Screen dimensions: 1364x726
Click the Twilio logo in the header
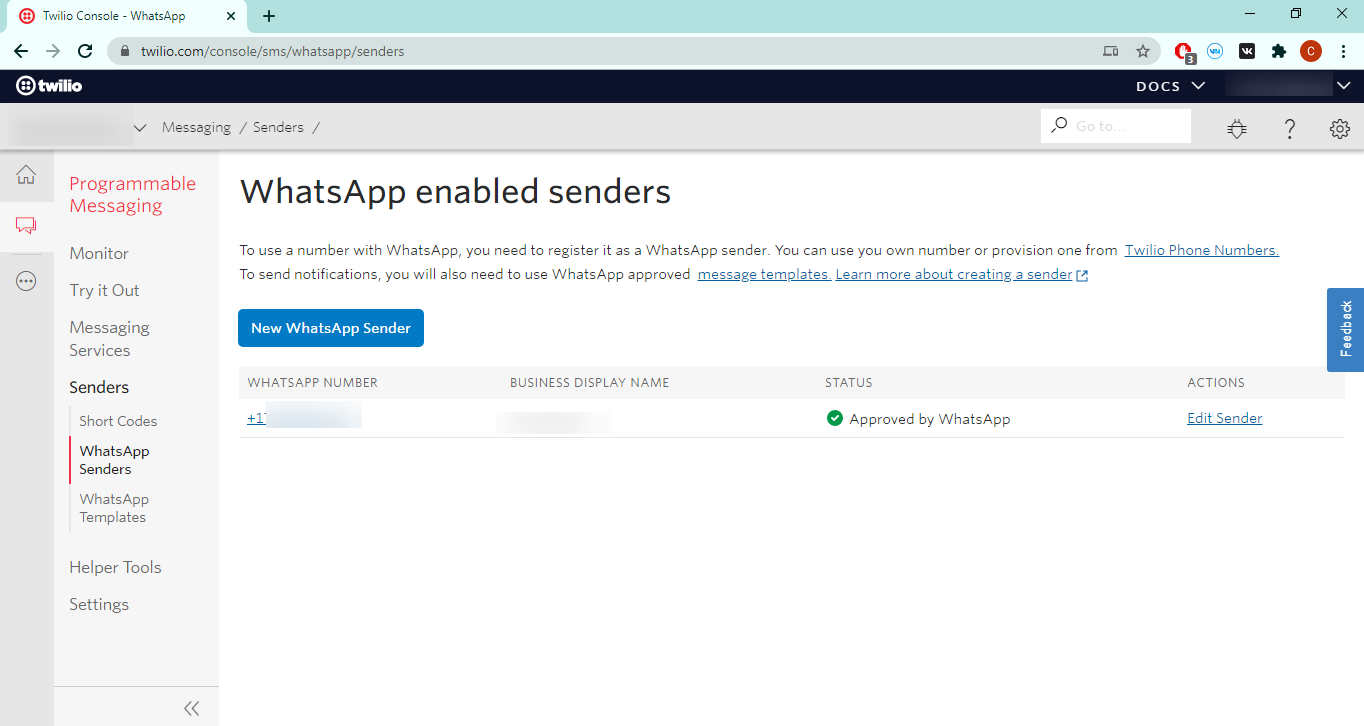tap(49, 86)
